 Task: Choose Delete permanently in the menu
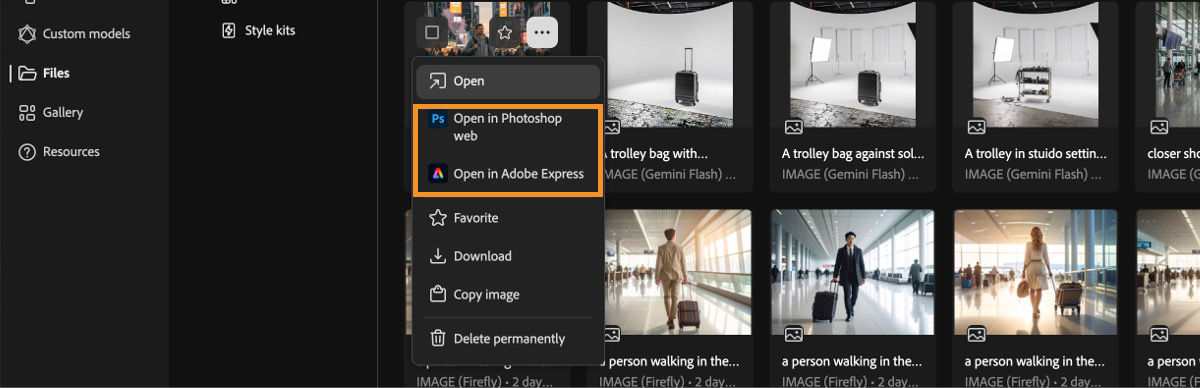[x=508, y=339]
